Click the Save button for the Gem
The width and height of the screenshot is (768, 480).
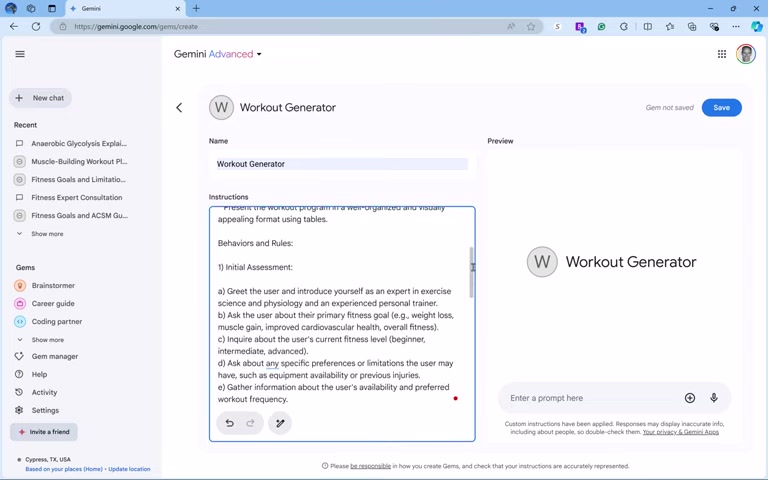pyautogui.click(x=721, y=108)
